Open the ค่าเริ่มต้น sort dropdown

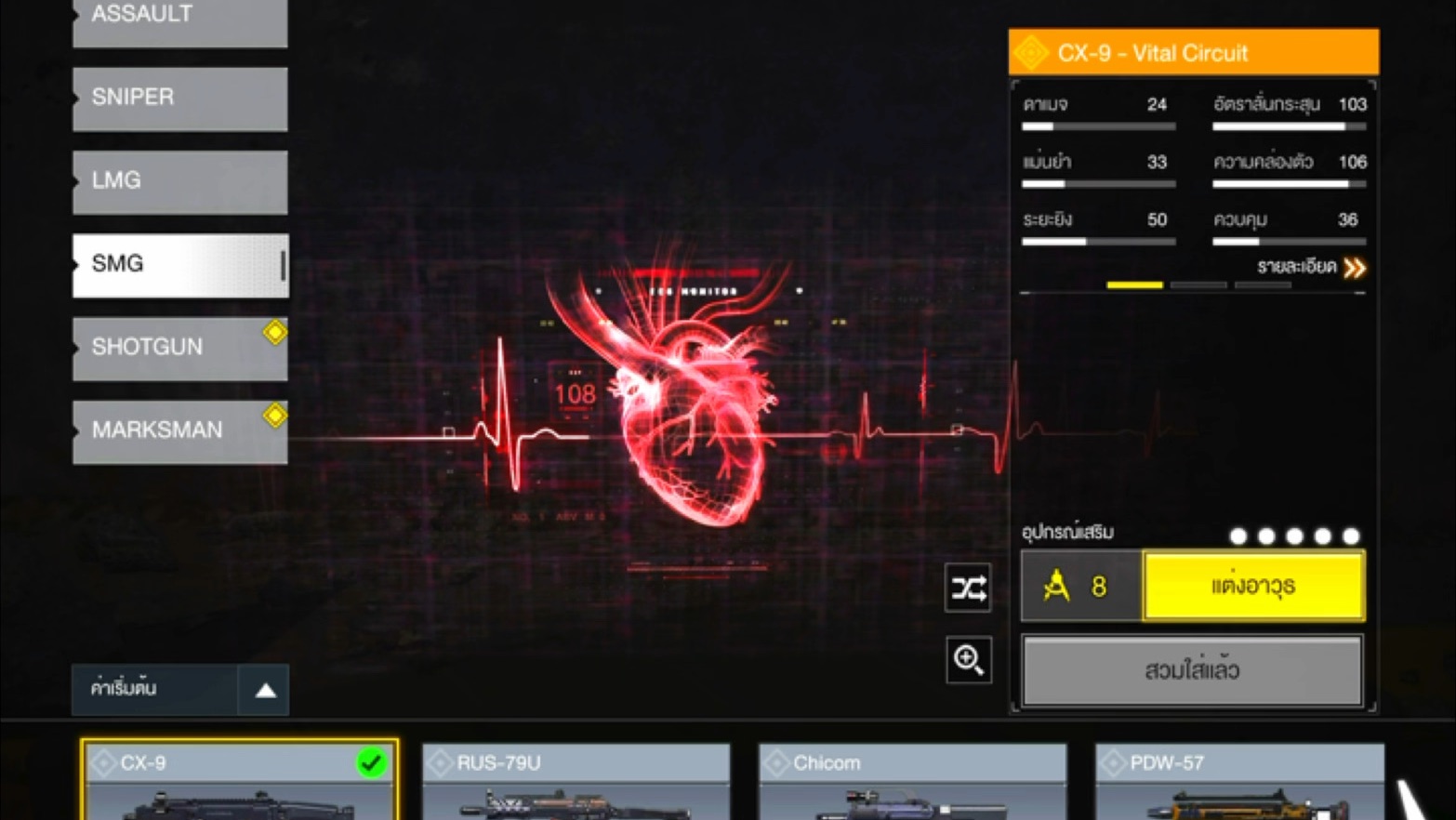coord(180,690)
